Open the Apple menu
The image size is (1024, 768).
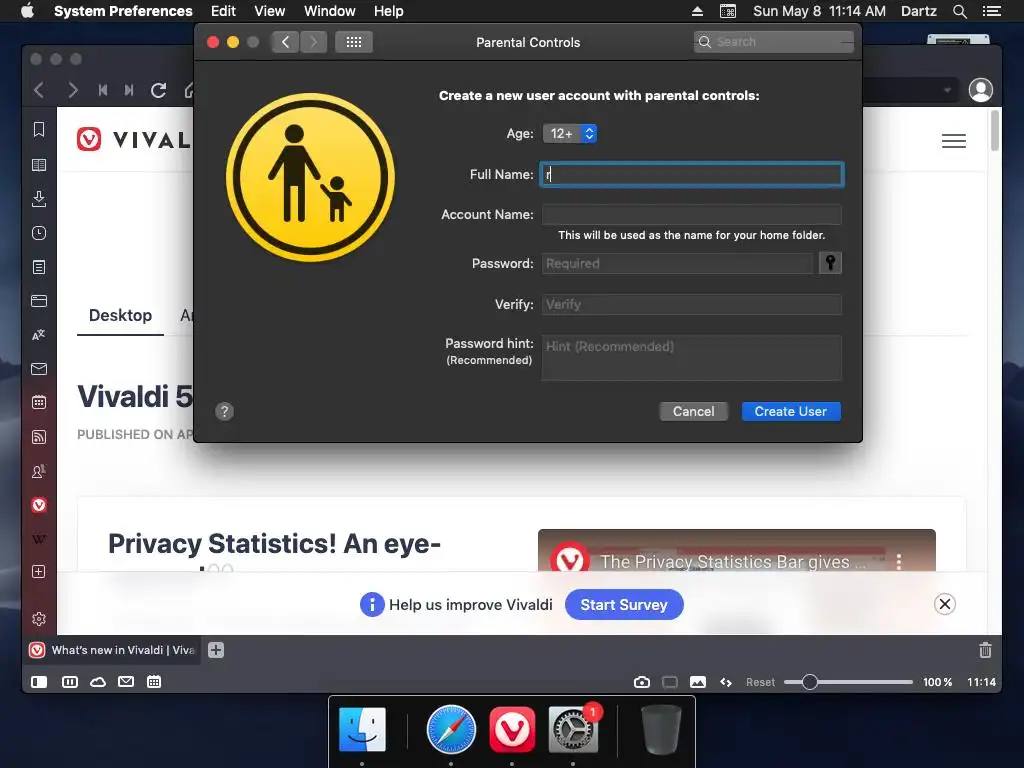pyautogui.click(x=27, y=11)
